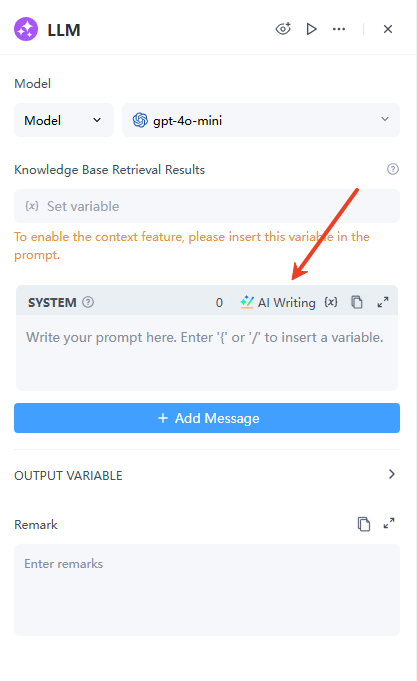Screen dimensions: 417x681
Task: Expand the SYSTEM prompt editor to fullscreen
Action: [383, 302]
